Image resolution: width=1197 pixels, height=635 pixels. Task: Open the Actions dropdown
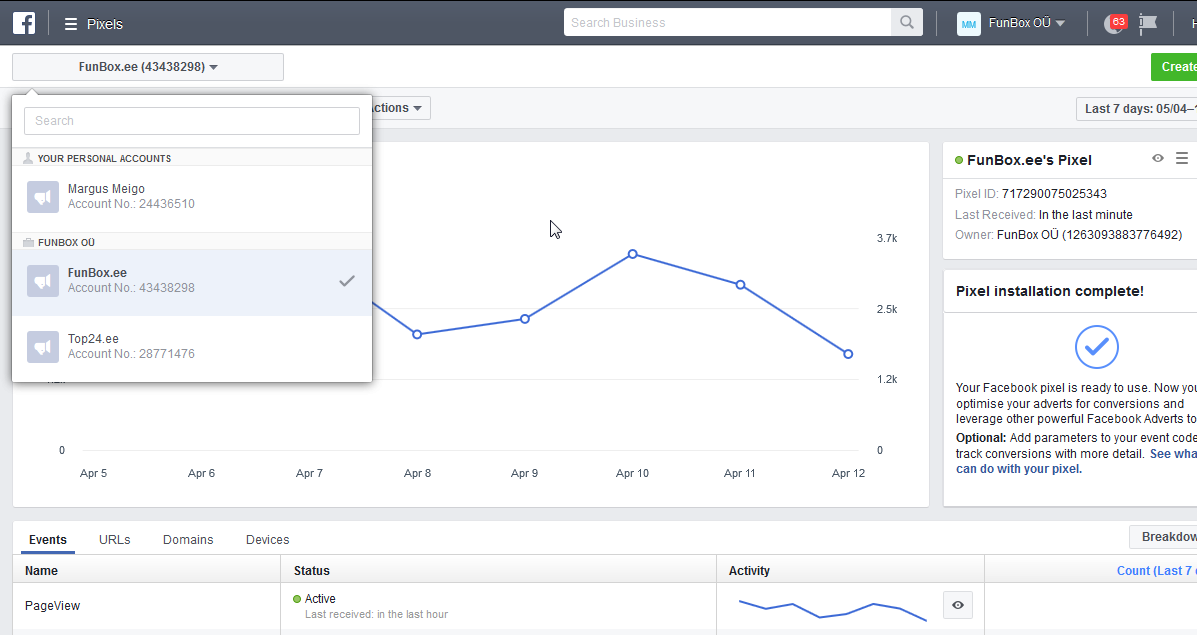400,108
